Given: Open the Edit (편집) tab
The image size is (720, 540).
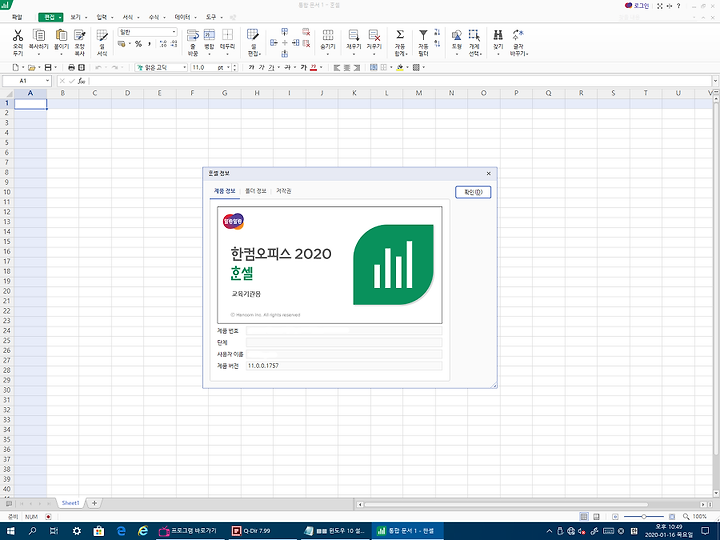Looking at the screenshot, I should tap(50, 17).
